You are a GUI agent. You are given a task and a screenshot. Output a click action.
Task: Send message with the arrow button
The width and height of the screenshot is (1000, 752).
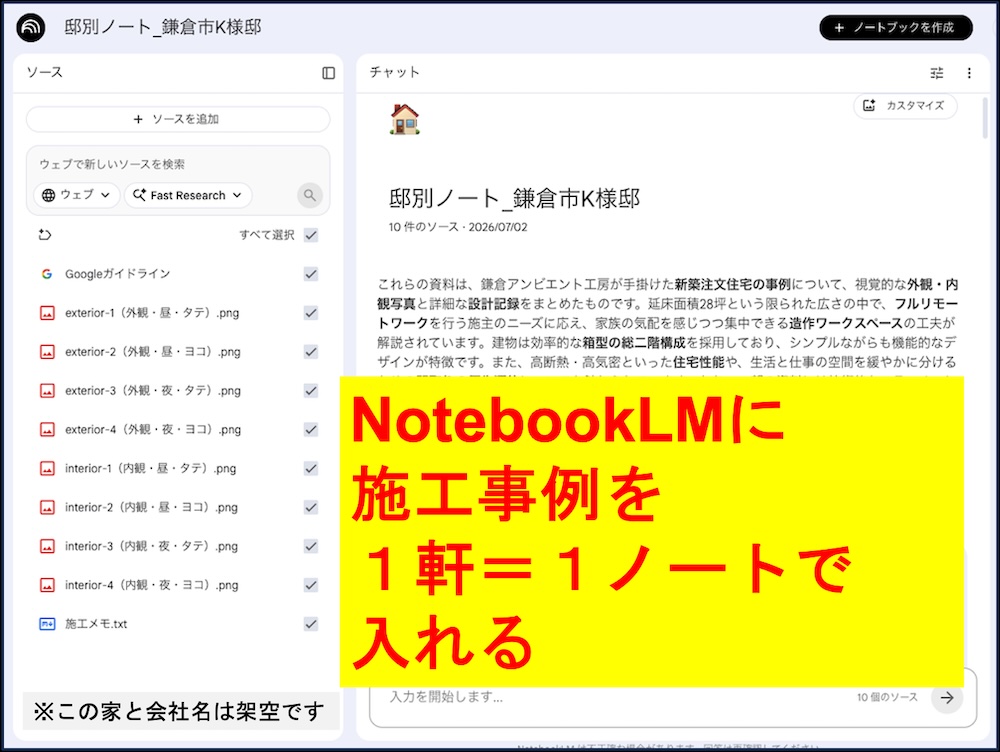pos(947,697)
